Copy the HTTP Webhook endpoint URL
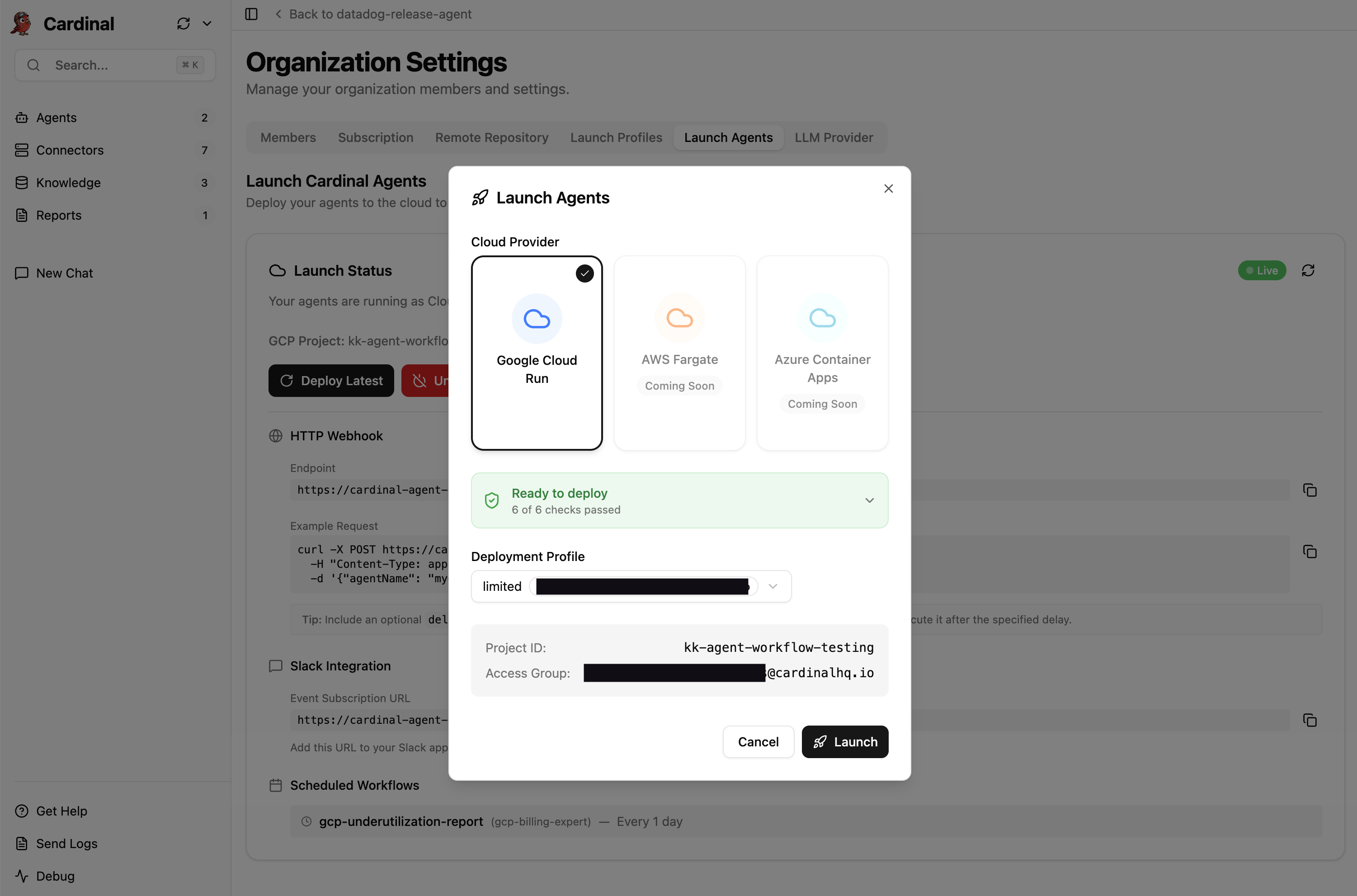This screenshot has height=896, width=1357. (x=1310, y=490)
